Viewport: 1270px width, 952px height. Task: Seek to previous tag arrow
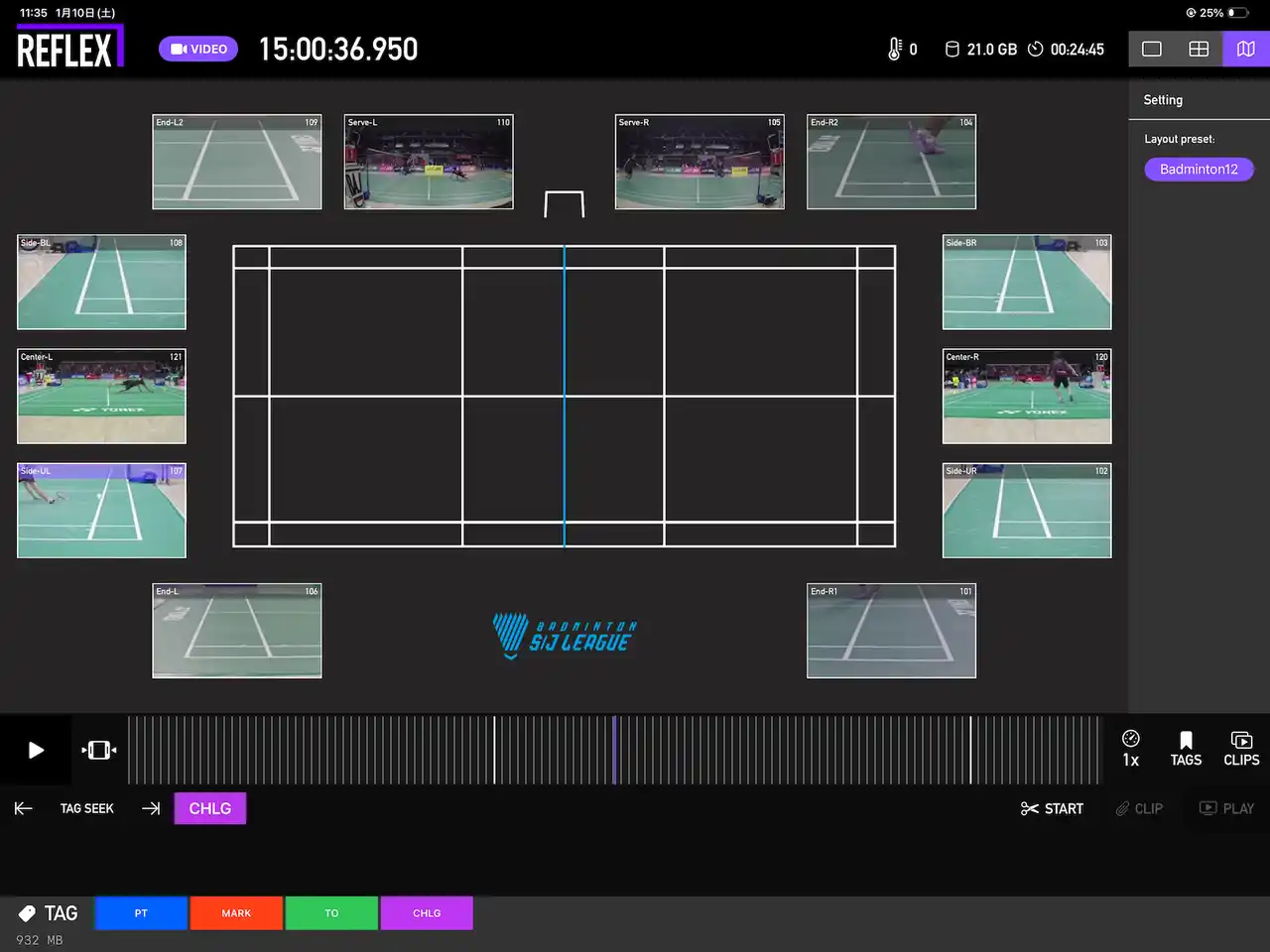(24, 808)
